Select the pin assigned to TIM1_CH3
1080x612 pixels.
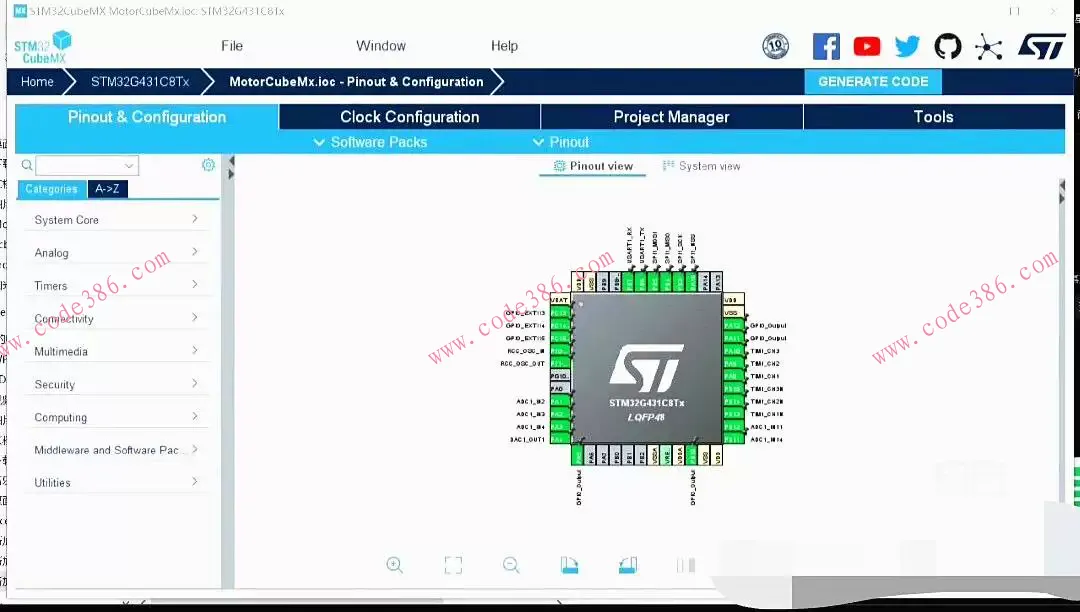tap(734, 350)
